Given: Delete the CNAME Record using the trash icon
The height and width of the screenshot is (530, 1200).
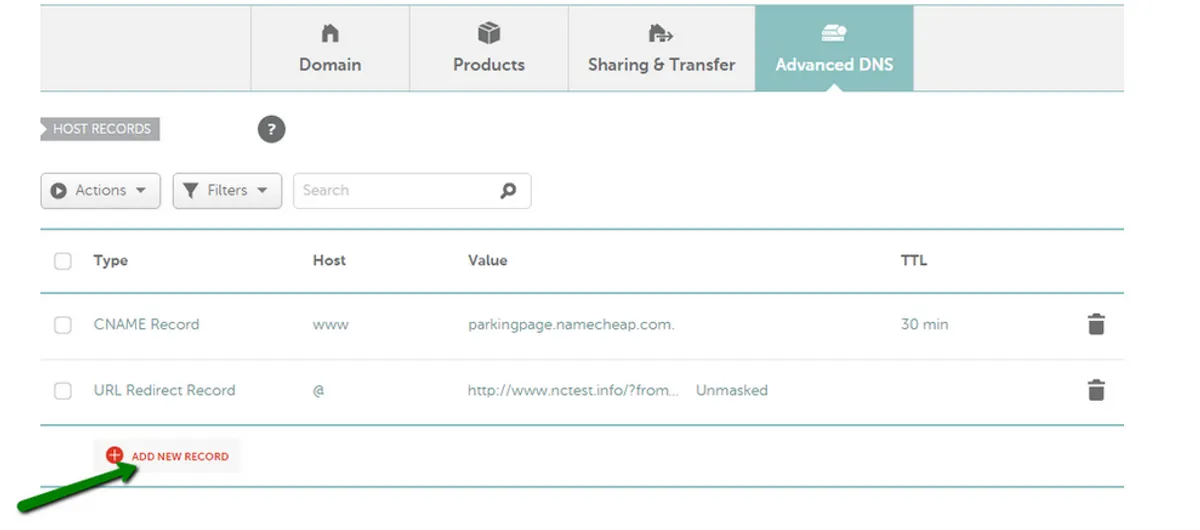Looking at the screenshot, I should click(1097, 324).
